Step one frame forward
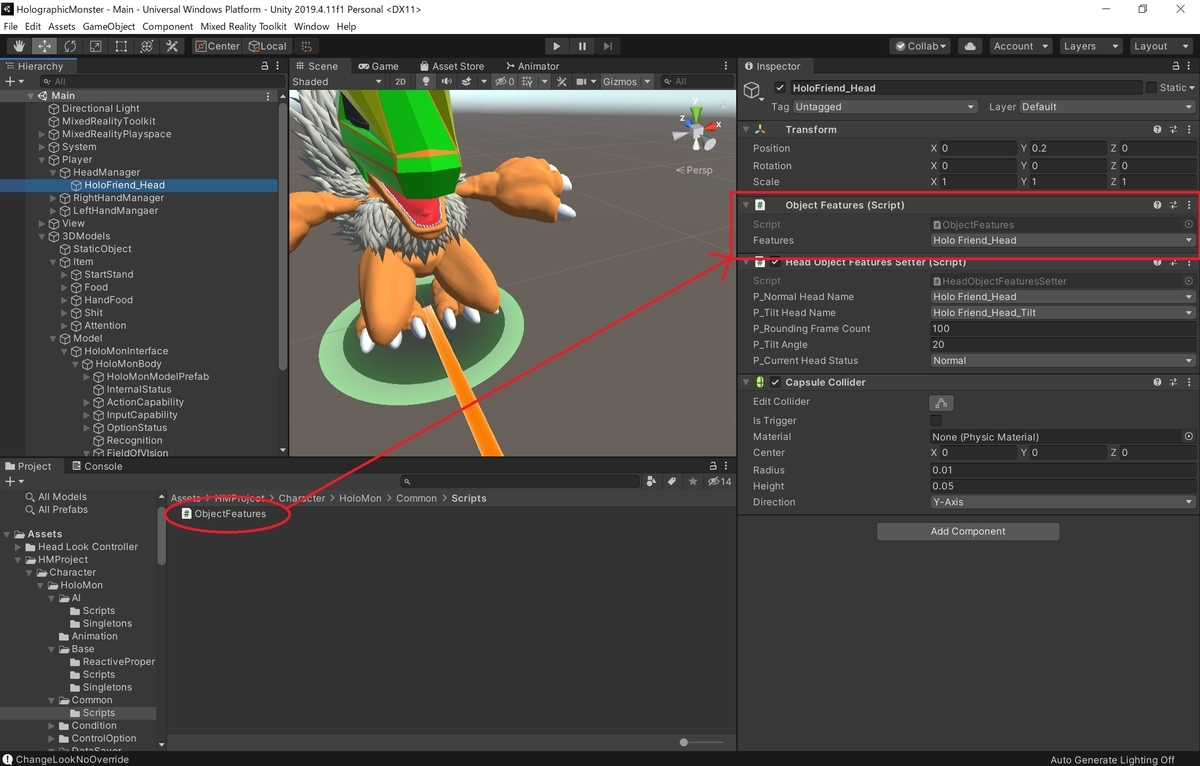 tap(607, 46)
